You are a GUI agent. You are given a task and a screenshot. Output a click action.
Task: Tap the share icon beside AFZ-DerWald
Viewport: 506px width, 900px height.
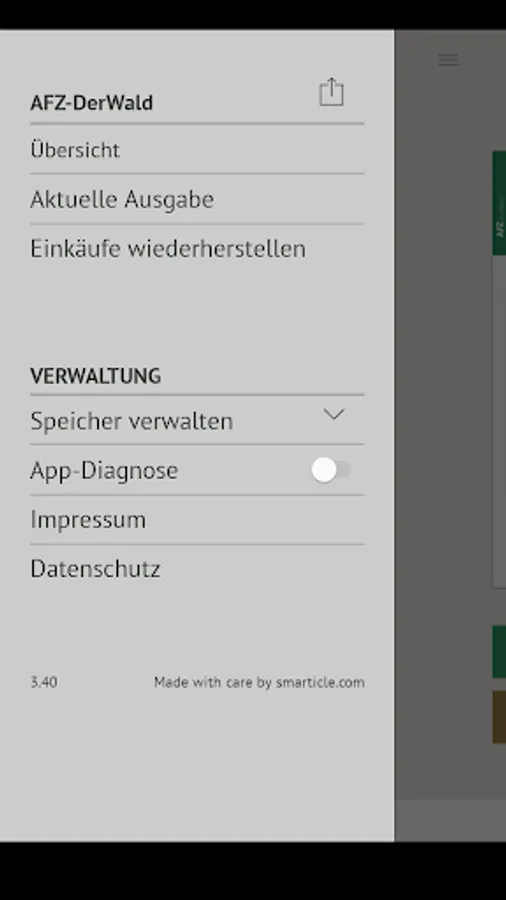click(x=331, y=92)
